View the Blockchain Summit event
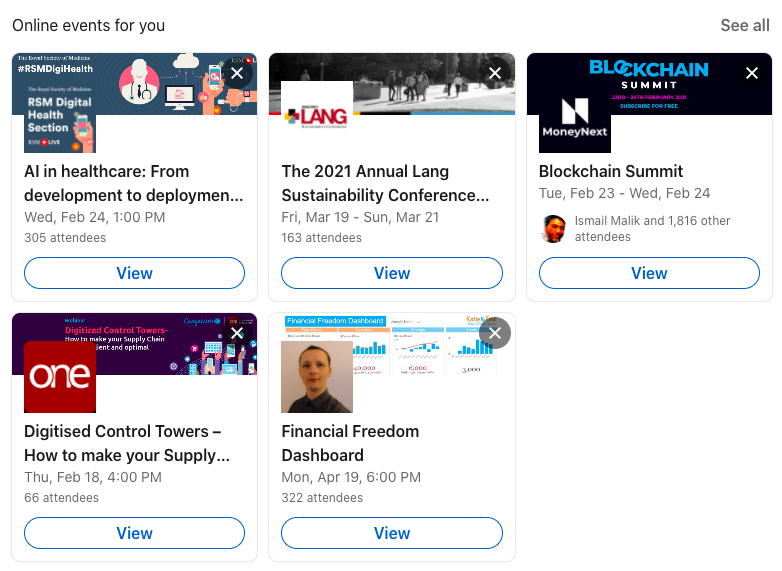The width and height of the screenshot is (782, 571). point(649,273)
